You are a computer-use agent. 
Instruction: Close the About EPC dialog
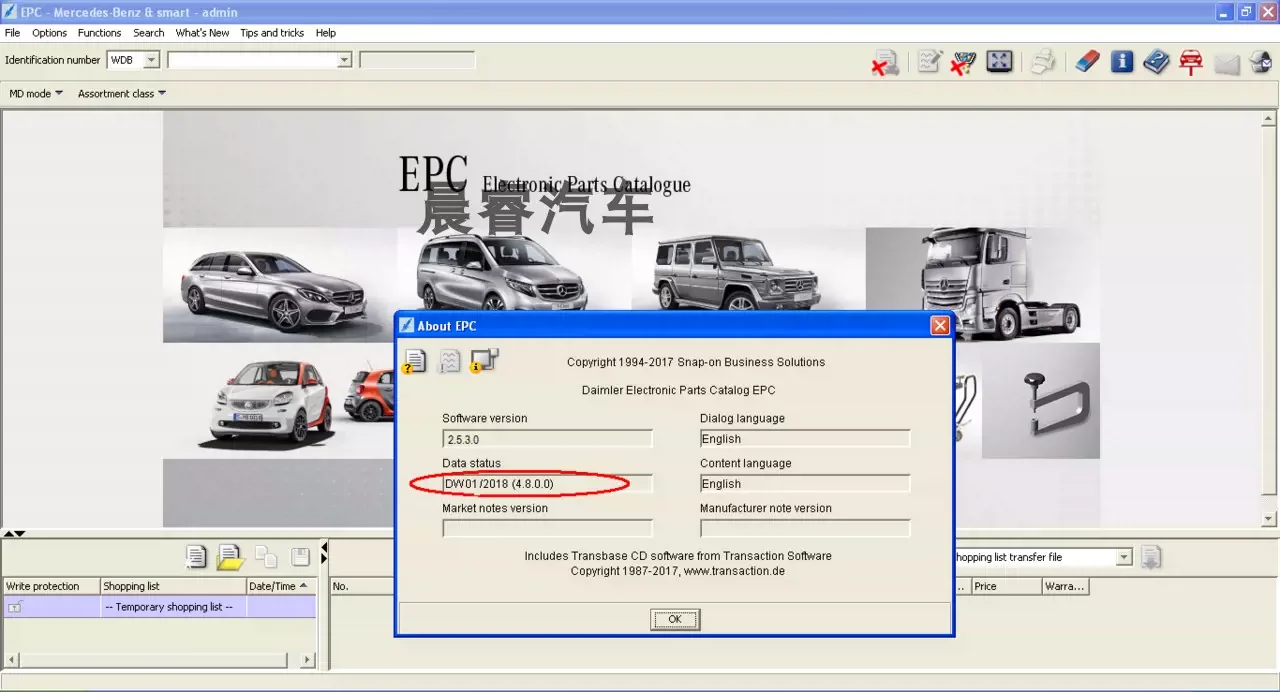click(939, 325)
